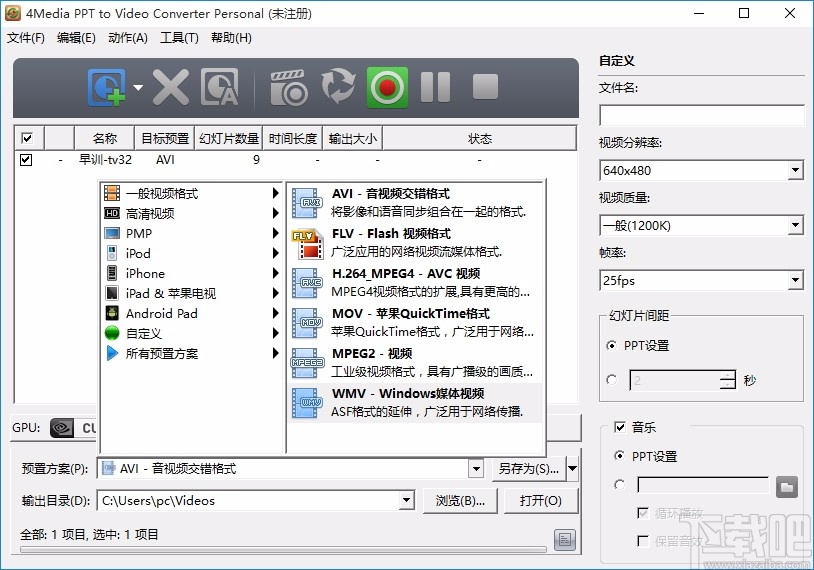Select the AVI format icon
The image size is (814, 570).
click(x=307, y=202)
